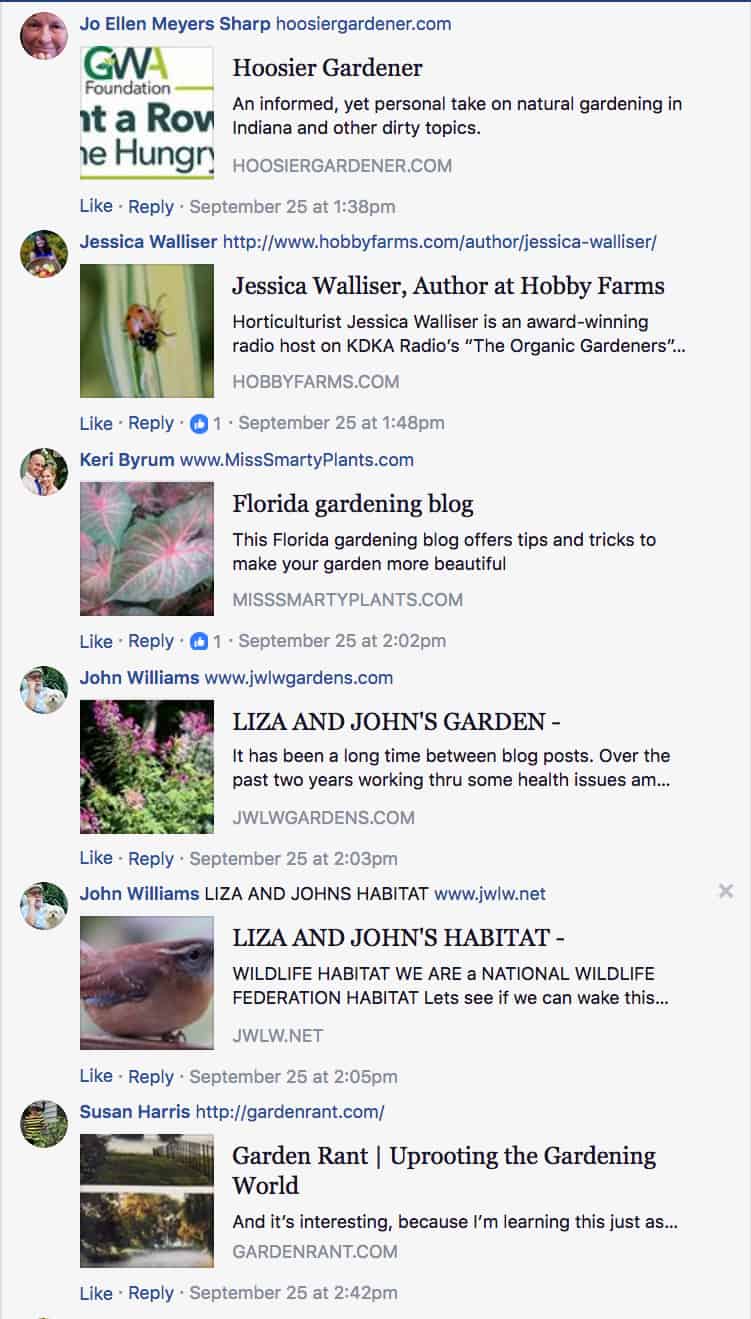Open Jo Ellen Meyers Sharp's profile picture
The image size is (751, 1319).
[44, 36]
